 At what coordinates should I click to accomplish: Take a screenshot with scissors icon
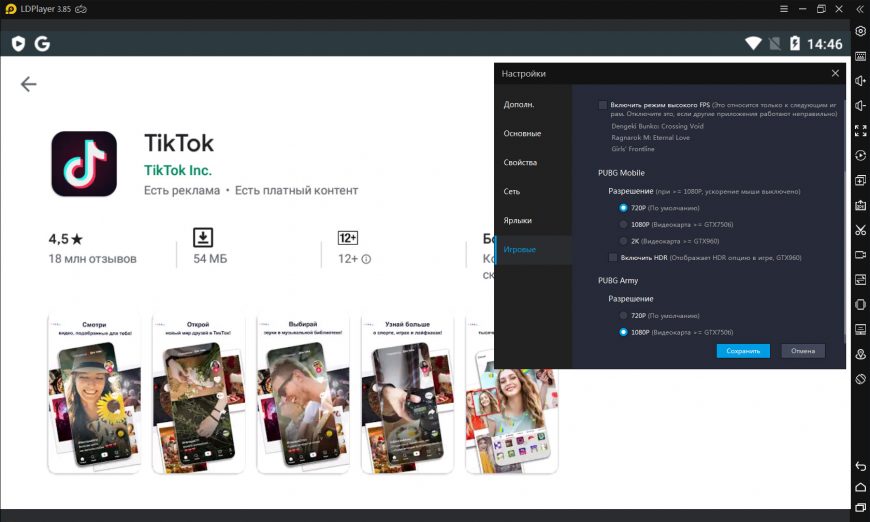pos(860,230)
